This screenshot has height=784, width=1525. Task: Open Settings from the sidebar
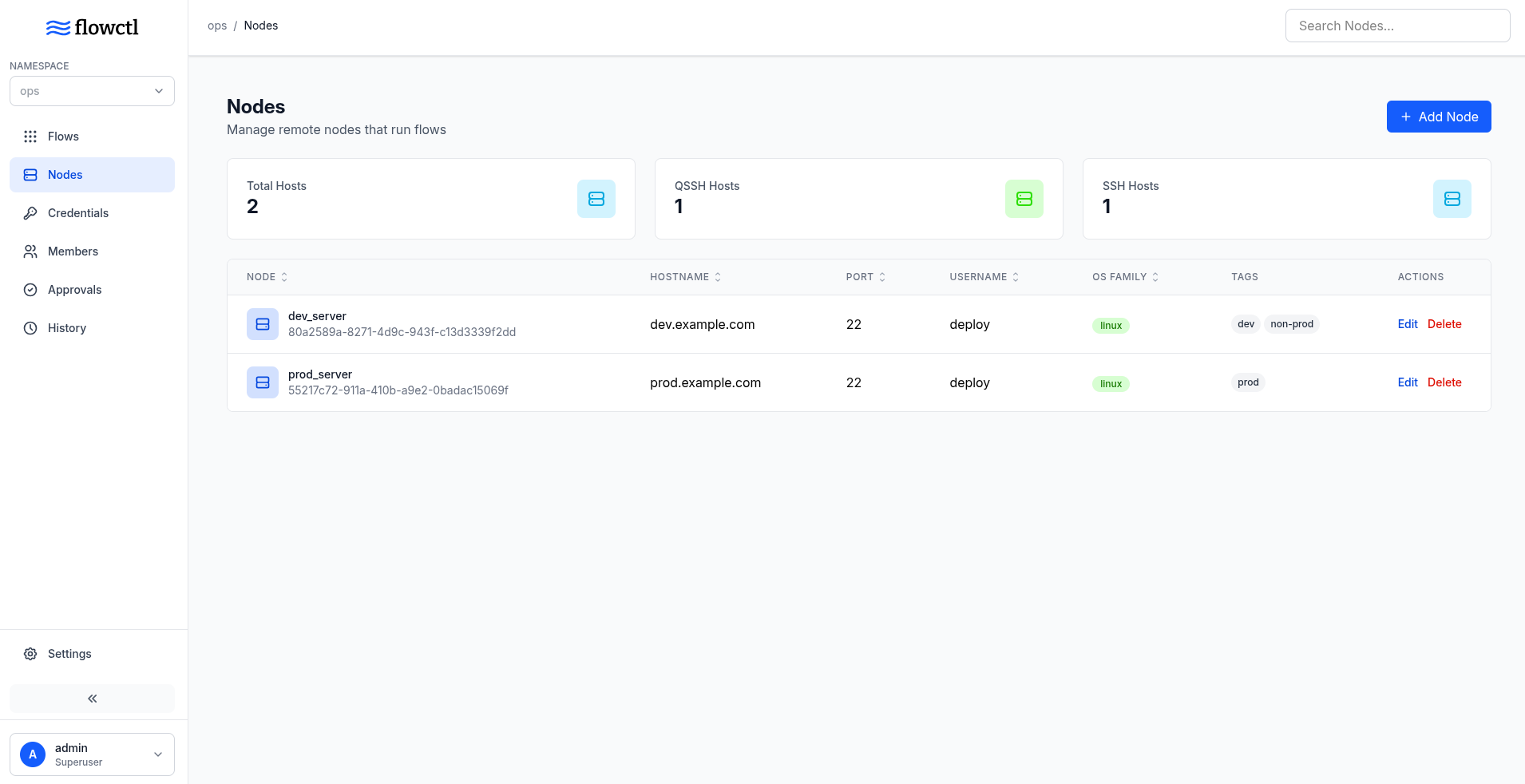(x=69, y=654)
